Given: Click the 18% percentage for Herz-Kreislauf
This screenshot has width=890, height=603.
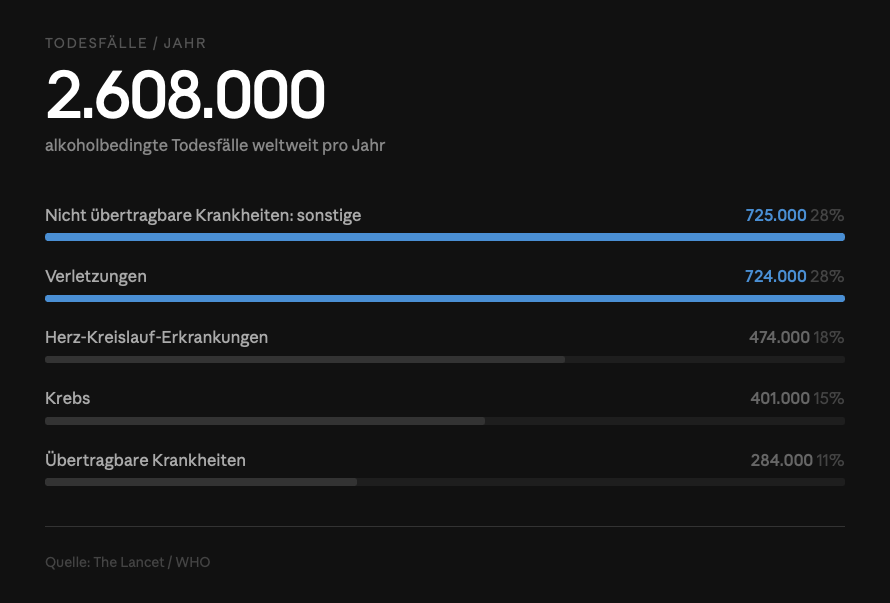Looking at the screenshot, I should (x=829, y=337).
